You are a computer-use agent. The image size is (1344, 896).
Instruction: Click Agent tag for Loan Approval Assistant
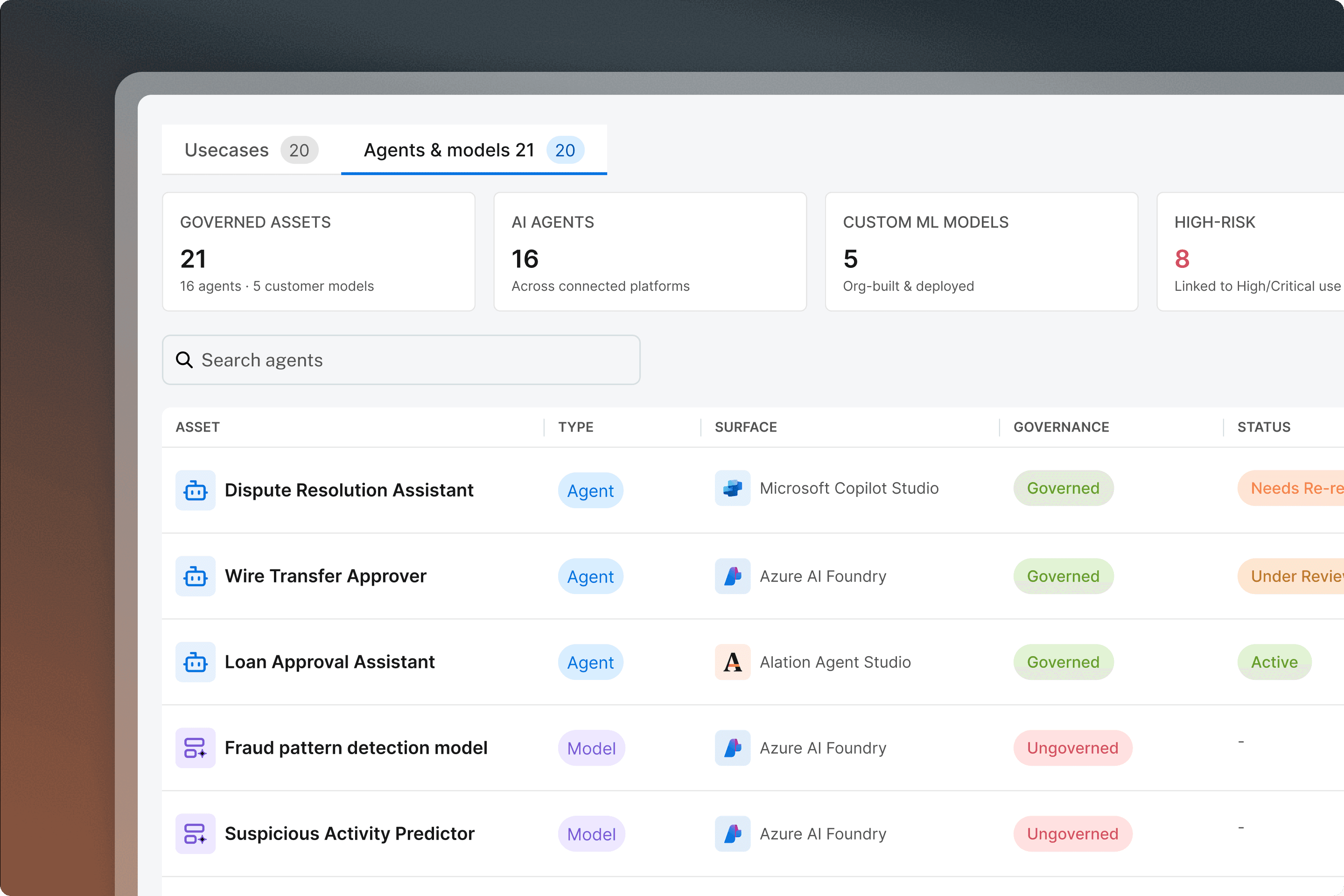(590, 662)
